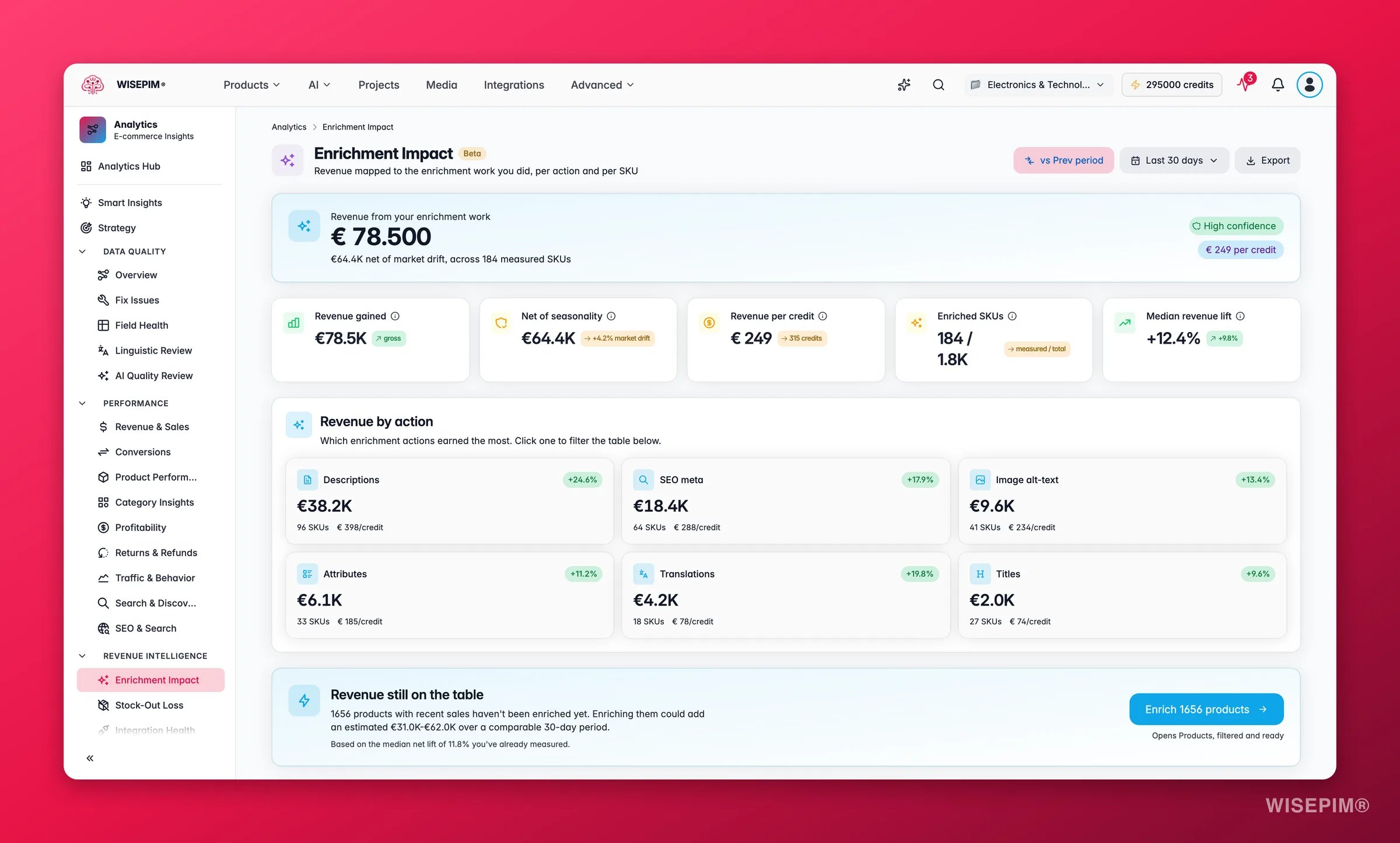Click info icon next to Median revenue lift
This screenshot has height=843, width=1400.
[1240, 316]
